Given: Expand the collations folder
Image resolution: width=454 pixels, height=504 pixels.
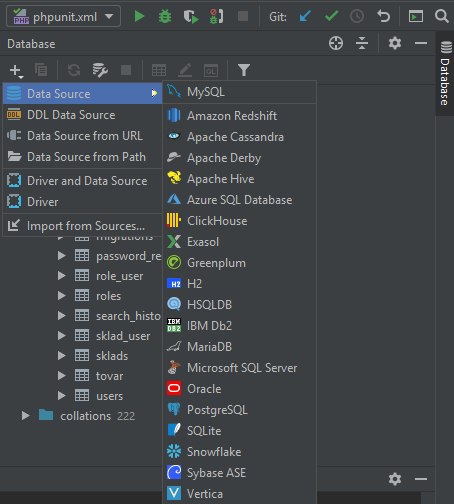Looking at the screenshot, I should click(25, 416).
